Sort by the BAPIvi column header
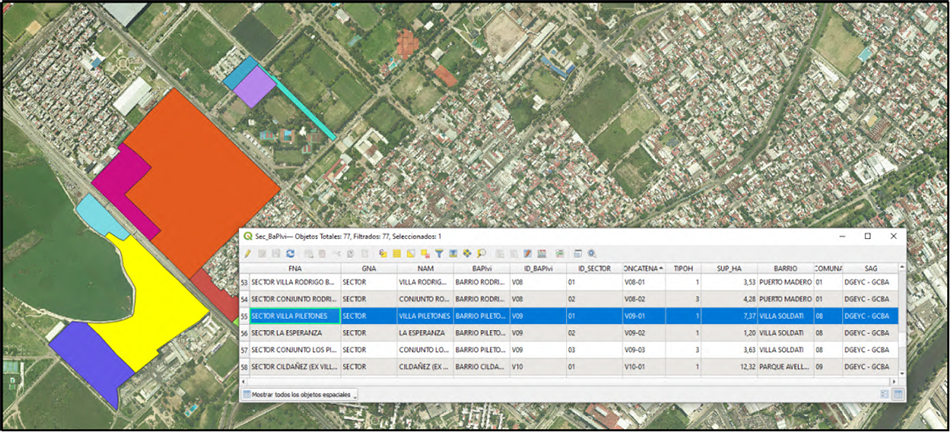Screen dimensions: 950x432 (x=482, y=268)
